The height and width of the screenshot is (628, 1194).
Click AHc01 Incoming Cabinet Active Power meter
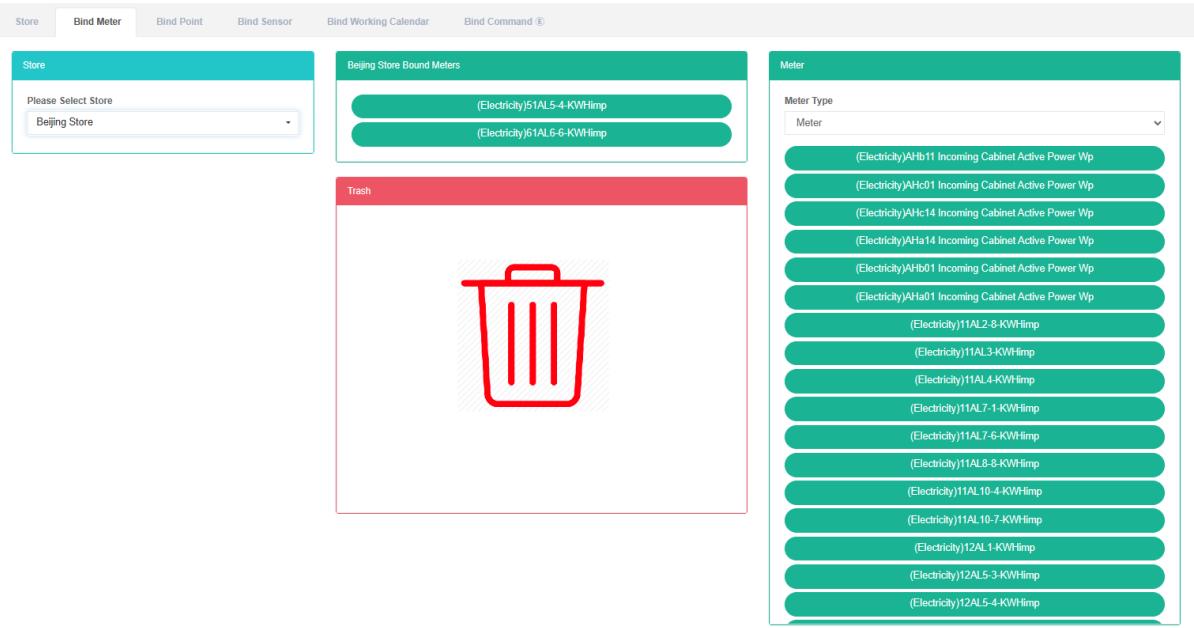point(974,186)
